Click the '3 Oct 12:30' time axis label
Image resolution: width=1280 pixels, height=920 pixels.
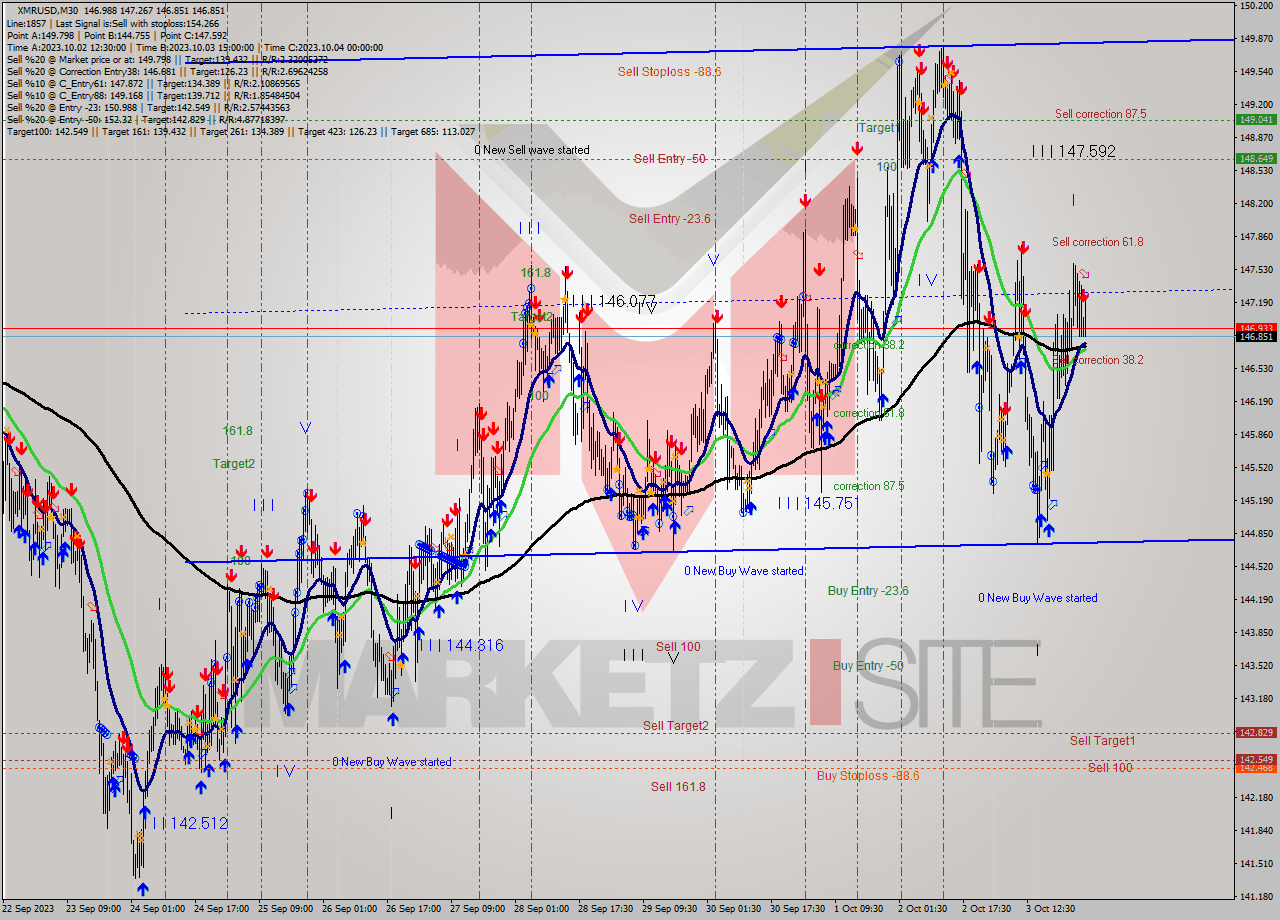click(1049, 909)
